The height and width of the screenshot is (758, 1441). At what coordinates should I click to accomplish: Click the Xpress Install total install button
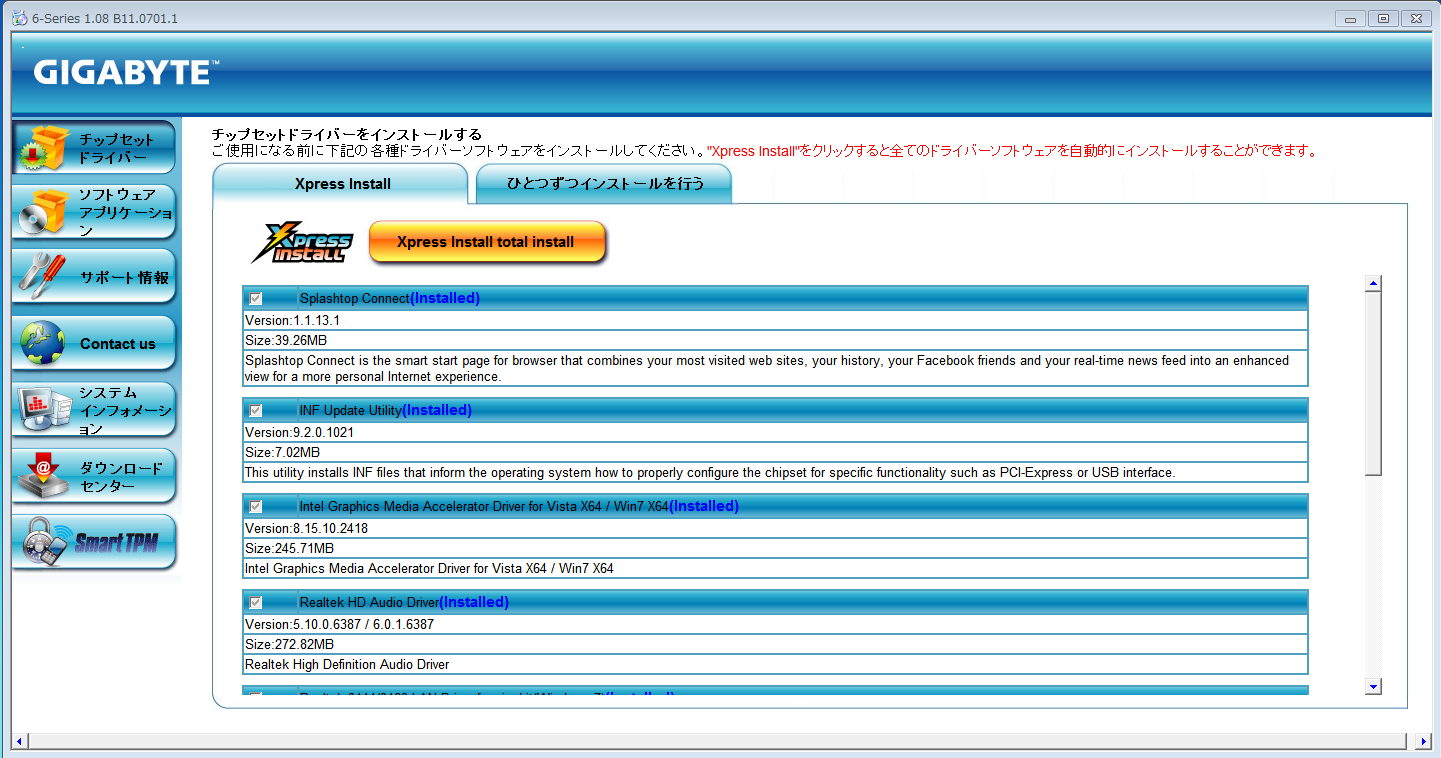pyautogui.click(x=486, y=242)
